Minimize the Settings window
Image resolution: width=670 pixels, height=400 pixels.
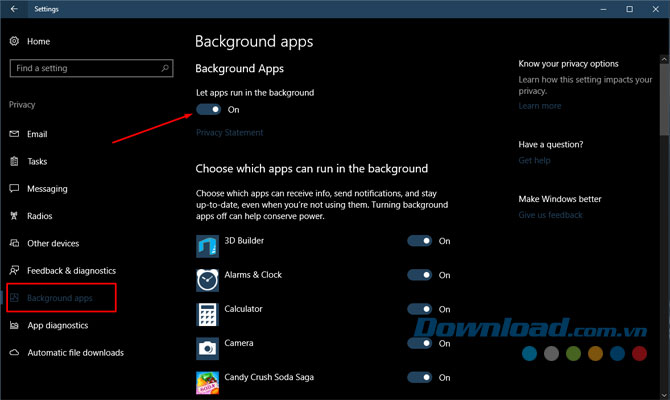click(x=603, y=9)
